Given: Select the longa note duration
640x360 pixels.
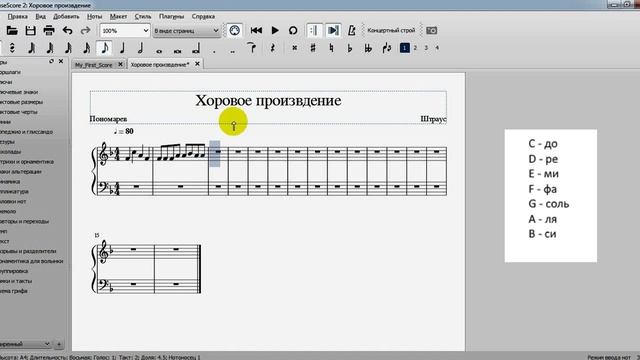Looking at the screenshot, I should (196, 49).
